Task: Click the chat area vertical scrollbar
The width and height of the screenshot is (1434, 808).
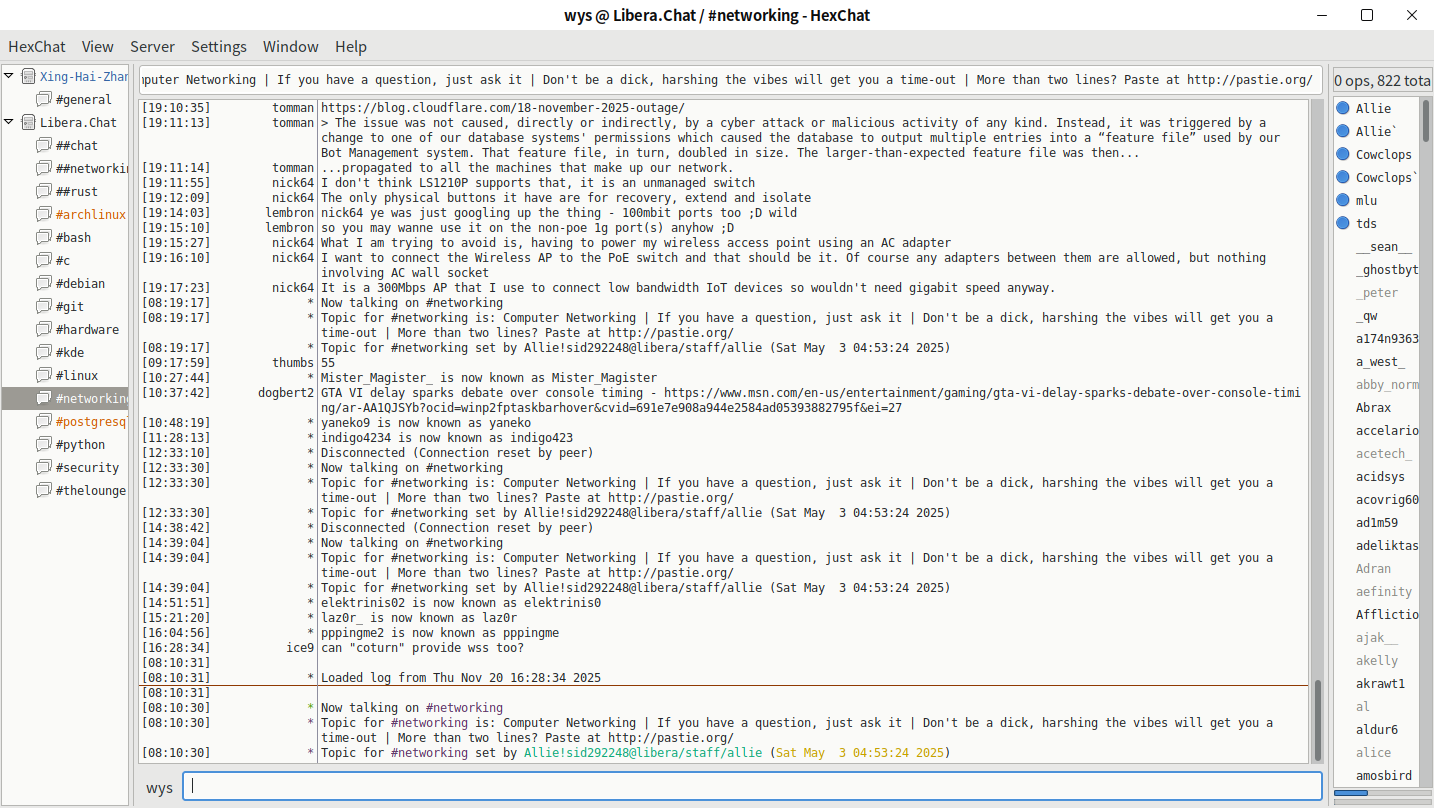Action: (x=1317, y=720)
